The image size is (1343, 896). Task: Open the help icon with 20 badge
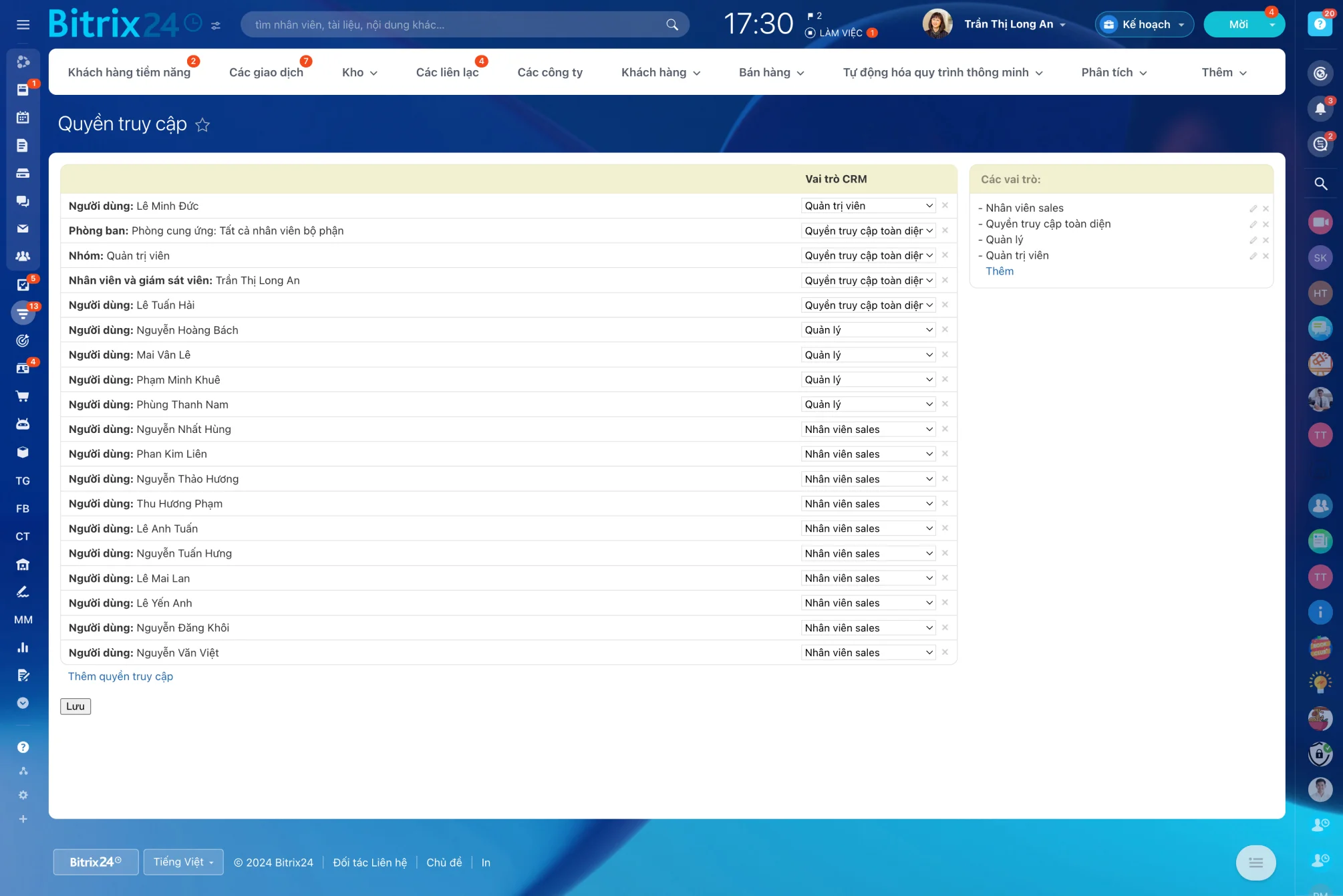pos(1320,23)
